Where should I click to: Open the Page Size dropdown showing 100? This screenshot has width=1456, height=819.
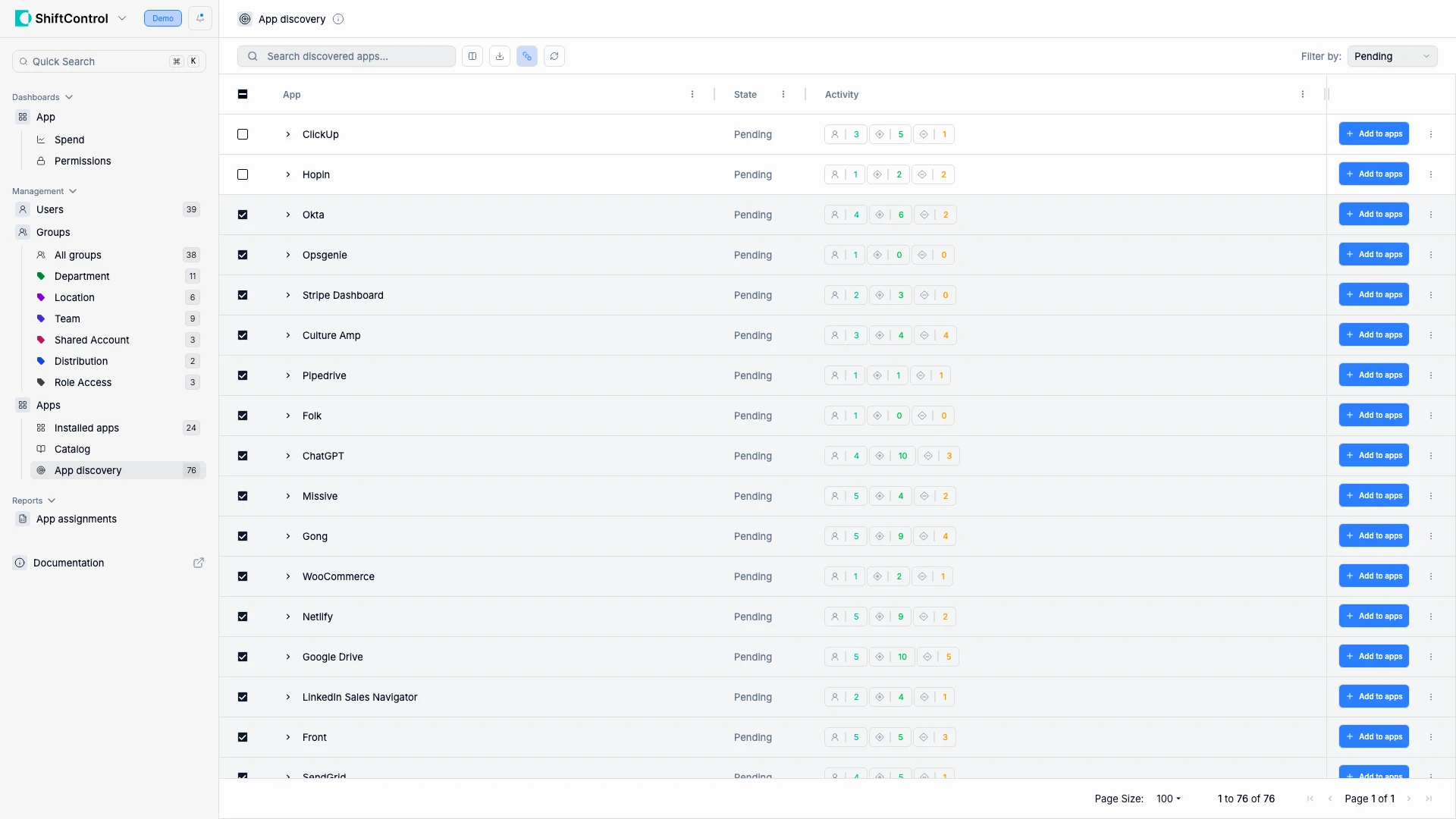1168,799
